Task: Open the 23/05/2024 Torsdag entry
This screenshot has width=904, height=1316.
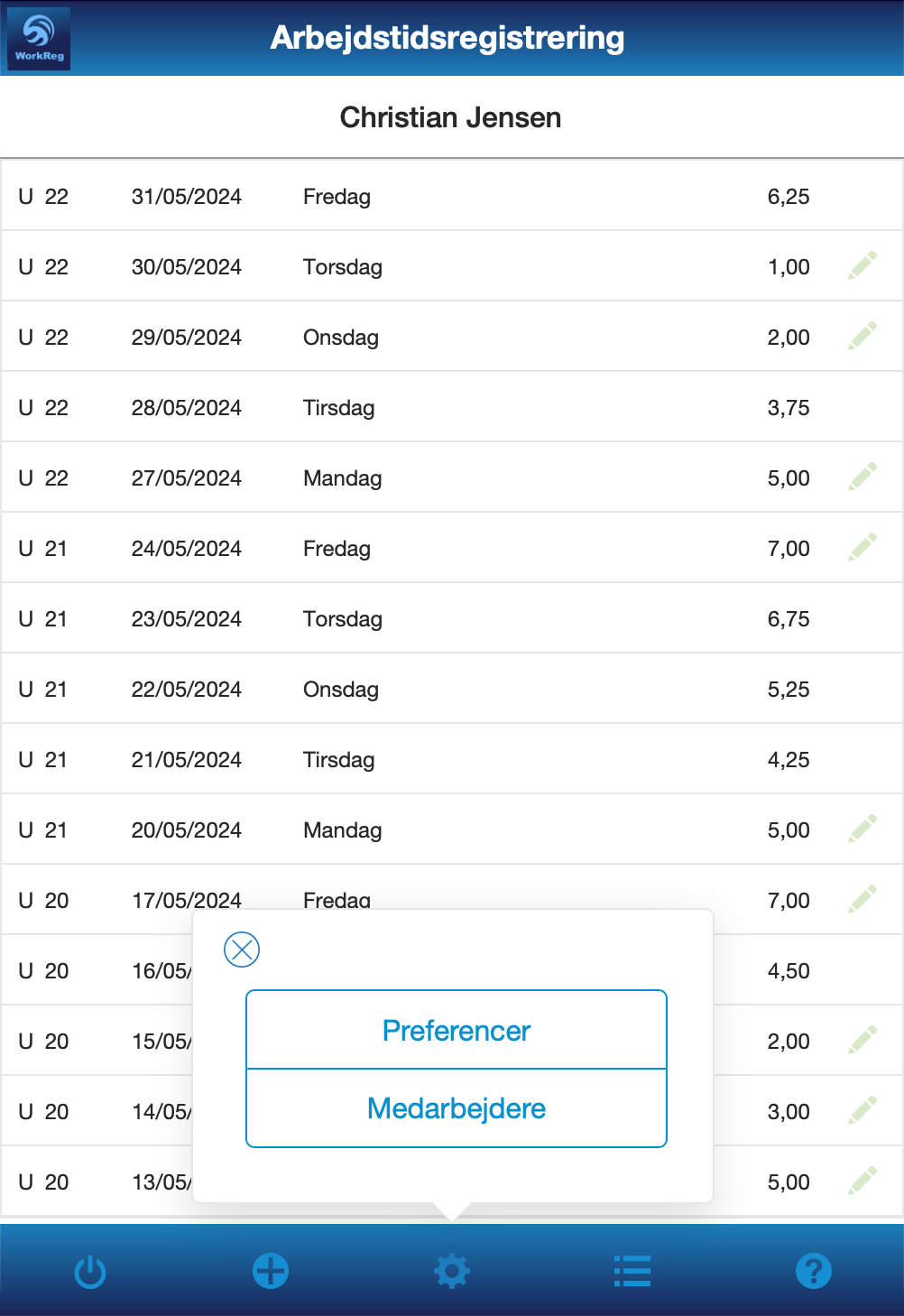Action: [x=451, y=619]
